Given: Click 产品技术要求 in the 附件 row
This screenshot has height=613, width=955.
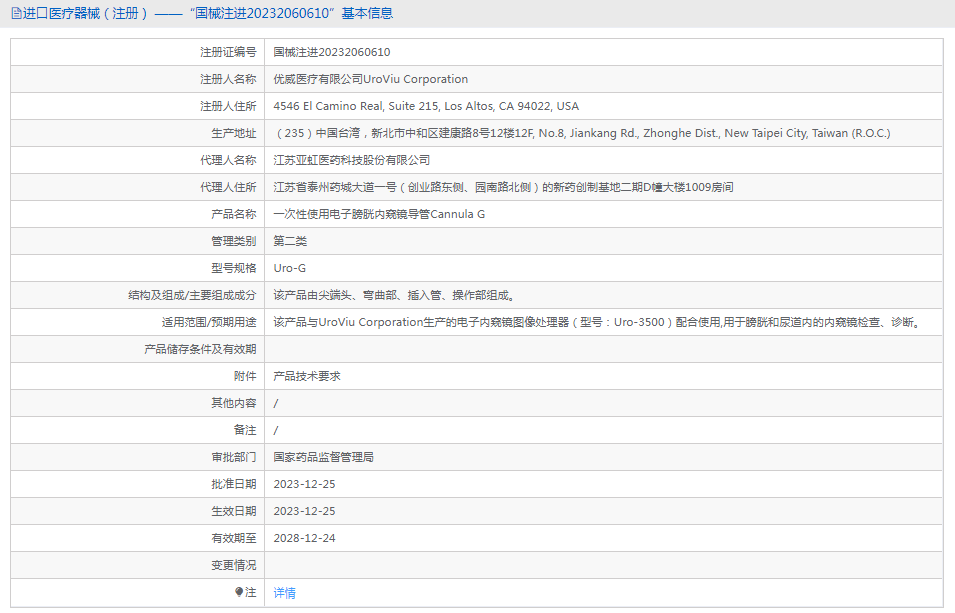Looking at the screenshot, I should click(x=307, y=376).
